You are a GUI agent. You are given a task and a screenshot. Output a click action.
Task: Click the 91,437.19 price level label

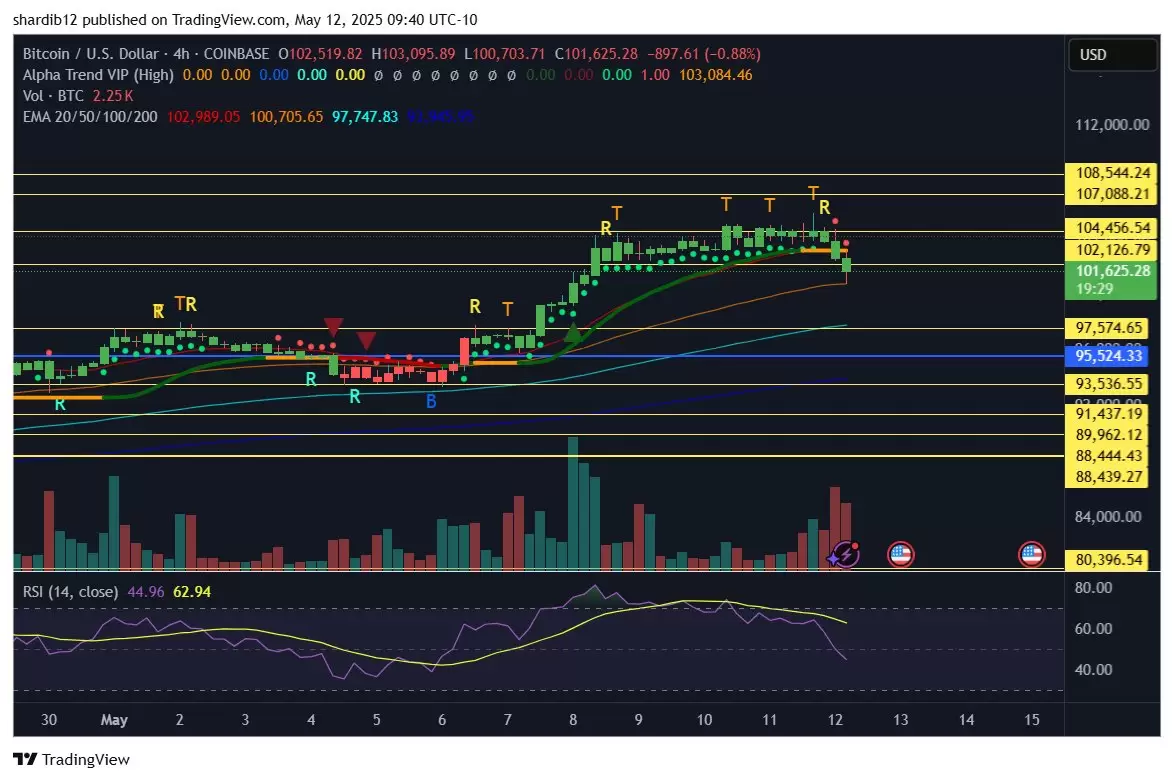[x=1108, y=414]
